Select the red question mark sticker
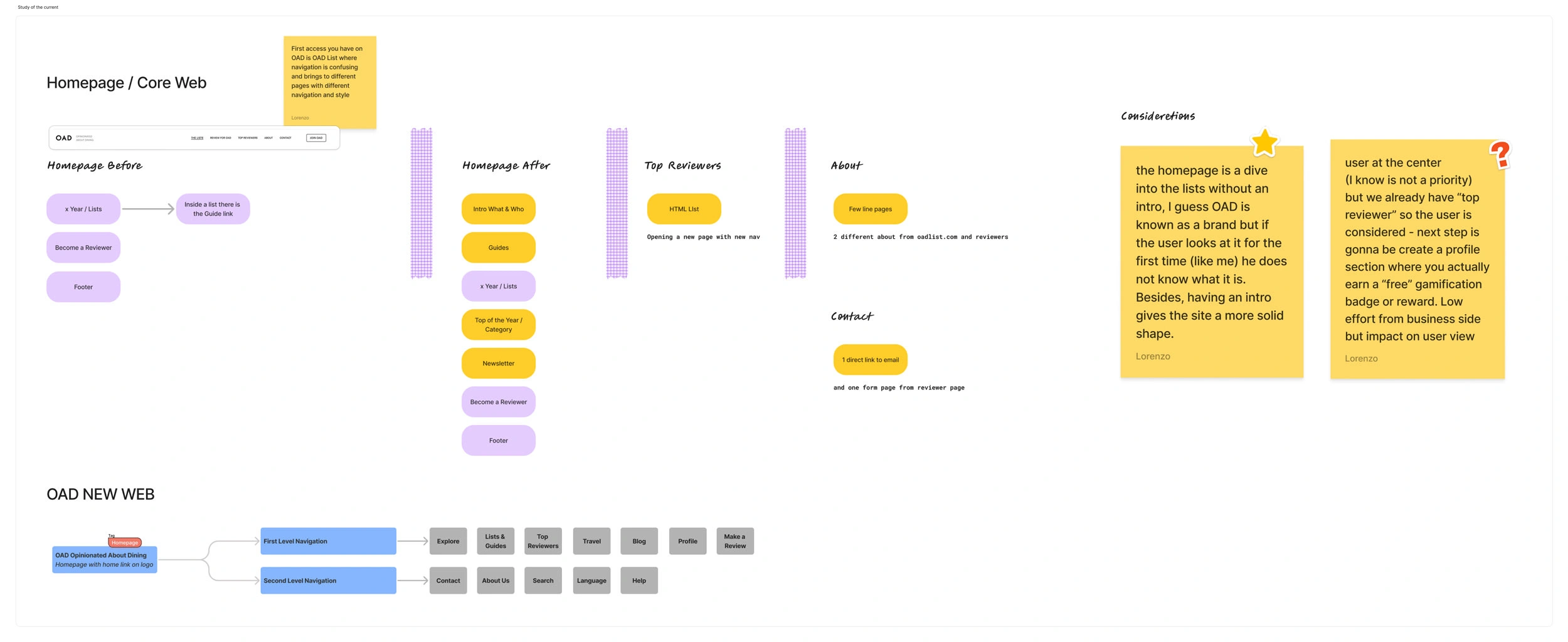The height and width of the screenshot is (642, 1568). (x=1500, y=154)
